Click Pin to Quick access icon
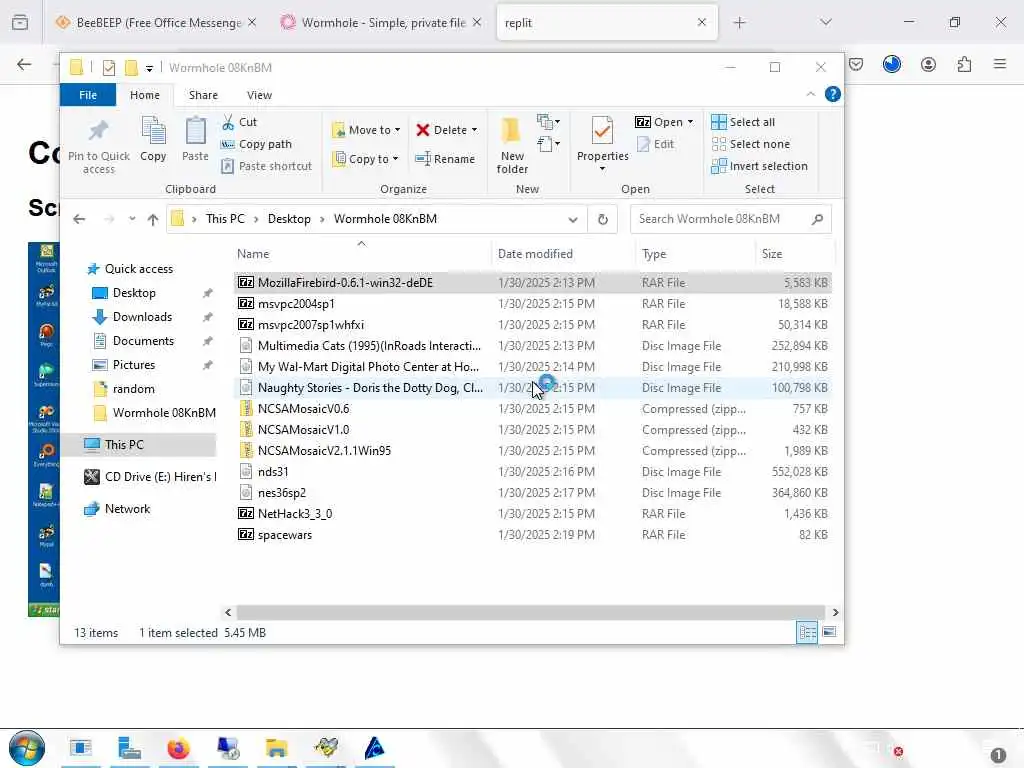This screenshot has width=1024, height=768. point(99,131)
